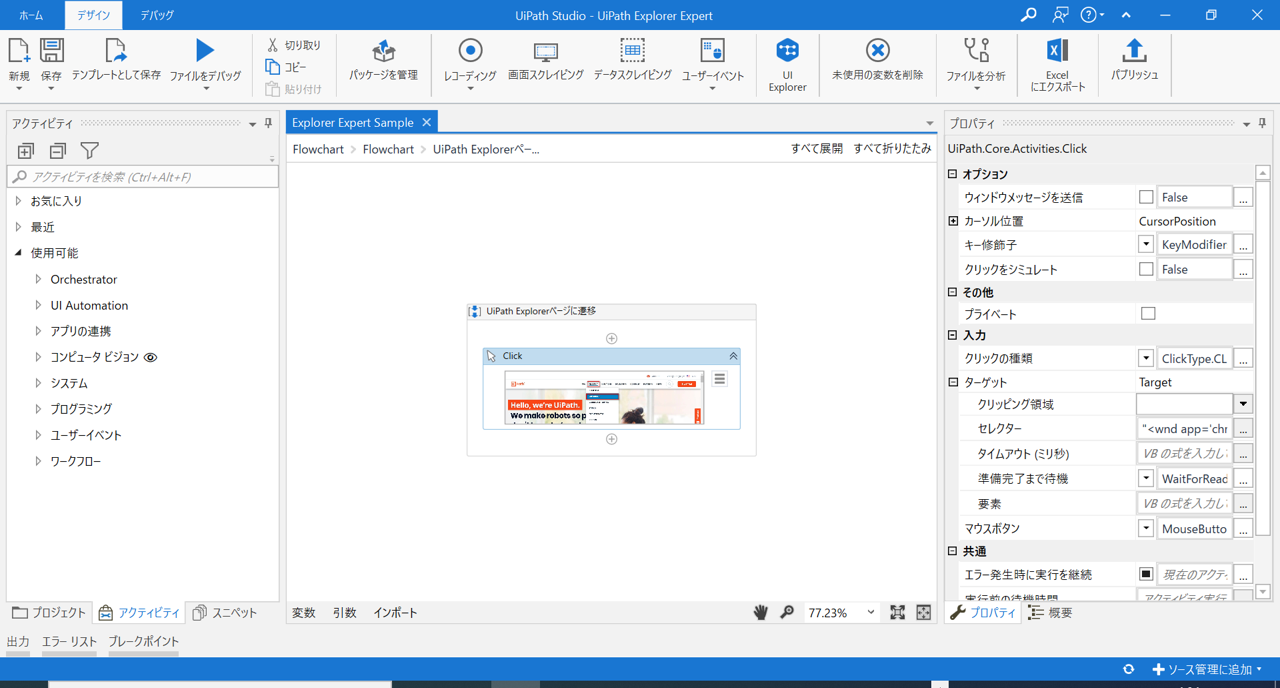
Task: Open selector editor ellipsis button
Action: coord(1243,428)
